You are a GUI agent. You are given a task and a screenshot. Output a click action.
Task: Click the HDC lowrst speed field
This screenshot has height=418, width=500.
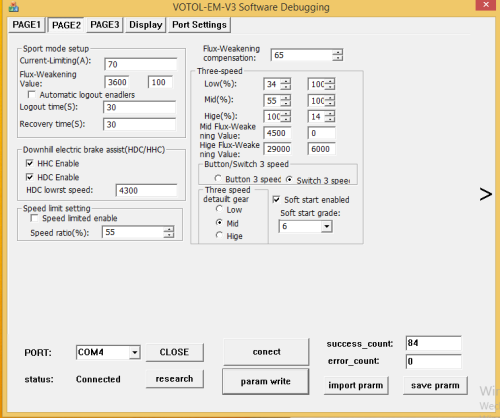coord(146,190)
